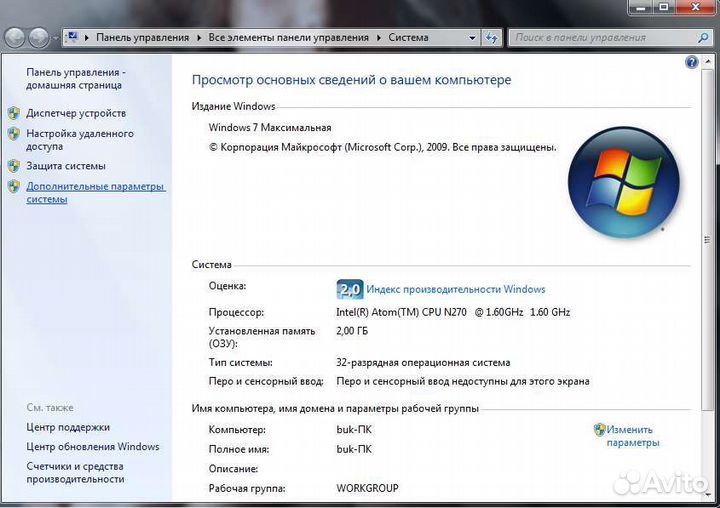Viewport: 720px width, 508px height.
Task: Expand the arrow after Все элементы панели управления
Action: [379, 38]
